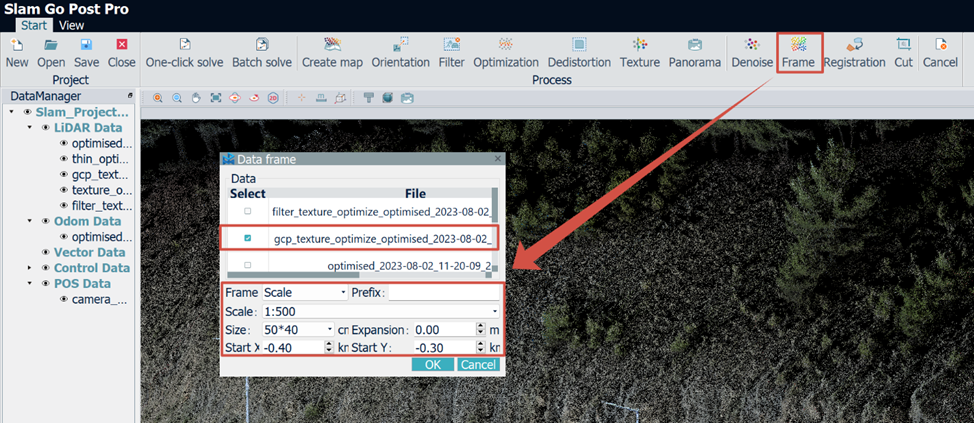
Task: Check the filter_texture_optimize file checkbox
Action: [x=248, y=211]
